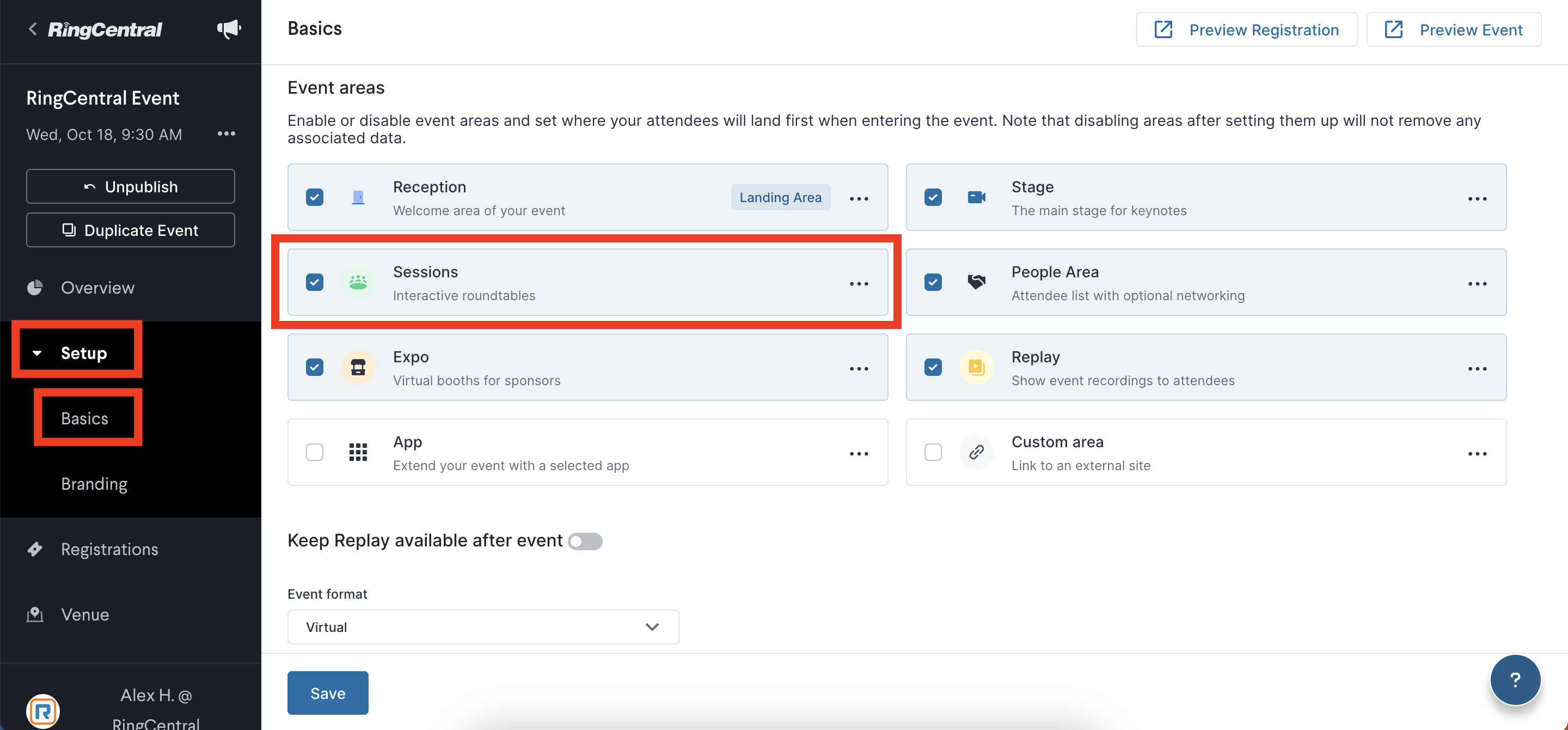
Task: Open more options for People Area
Action: tap(1477, 284)
